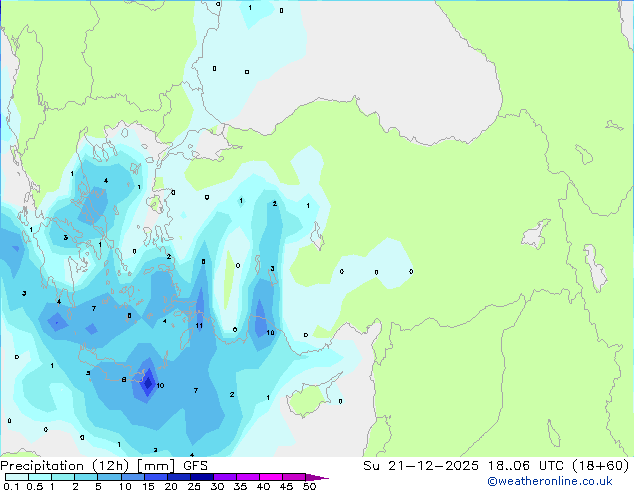Image resolution: width=634 pixels, height=490 pixels.
Task: Click the legend label '15'
Action: pos(148,486)
